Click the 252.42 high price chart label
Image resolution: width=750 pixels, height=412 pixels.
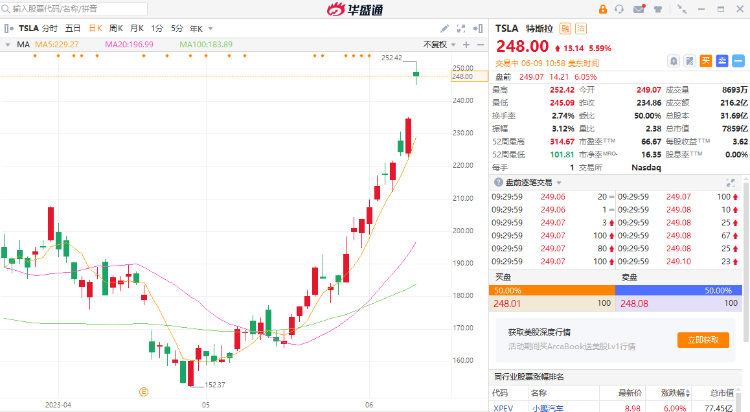392,57
